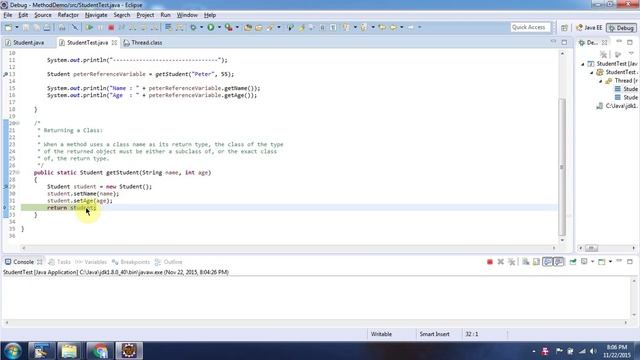Click the Debug (bug) launch icon in toolbar
The height and width of the screenshot is (360, 640).
pos(193,27)
